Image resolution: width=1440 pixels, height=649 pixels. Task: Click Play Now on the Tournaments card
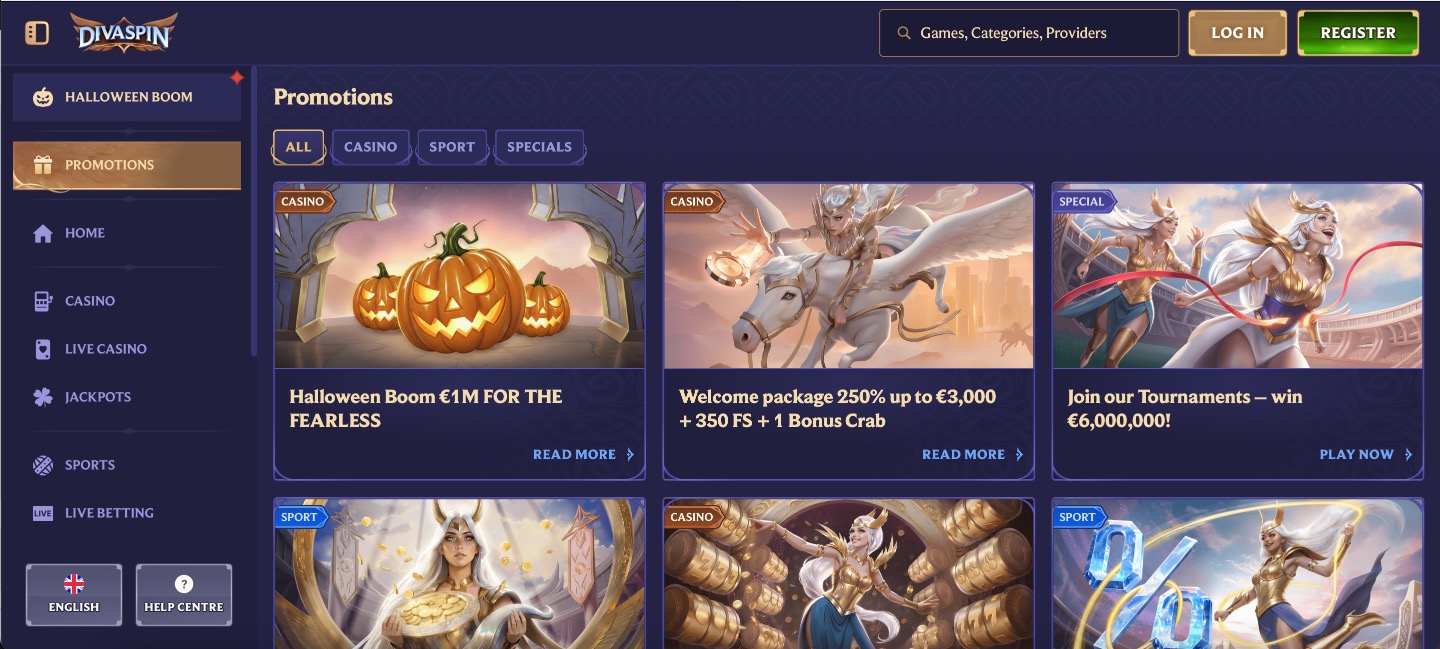1366,454
